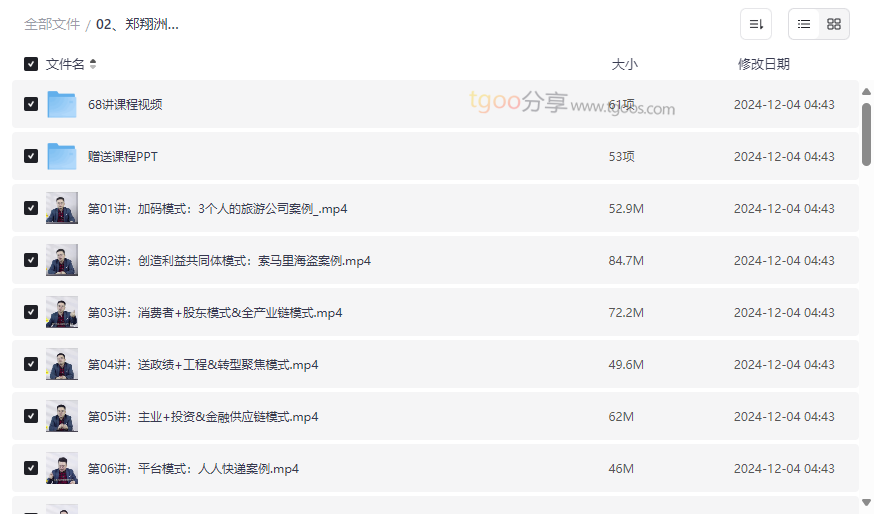Click the 68讲课程视频 folder icon
Screen dimensions: 874x514
pos(61,104)
